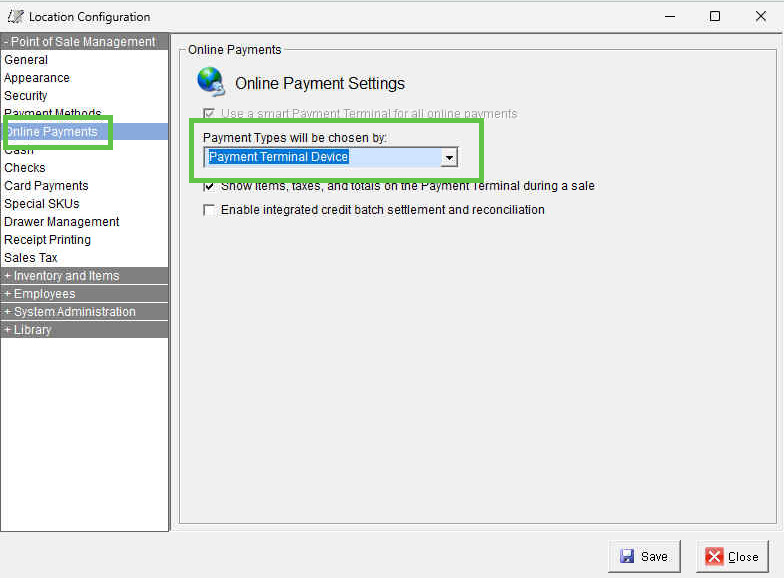
Task: Collapse the Point of Sale Management section
Action: pyautogui.click(x=79, y=42)
